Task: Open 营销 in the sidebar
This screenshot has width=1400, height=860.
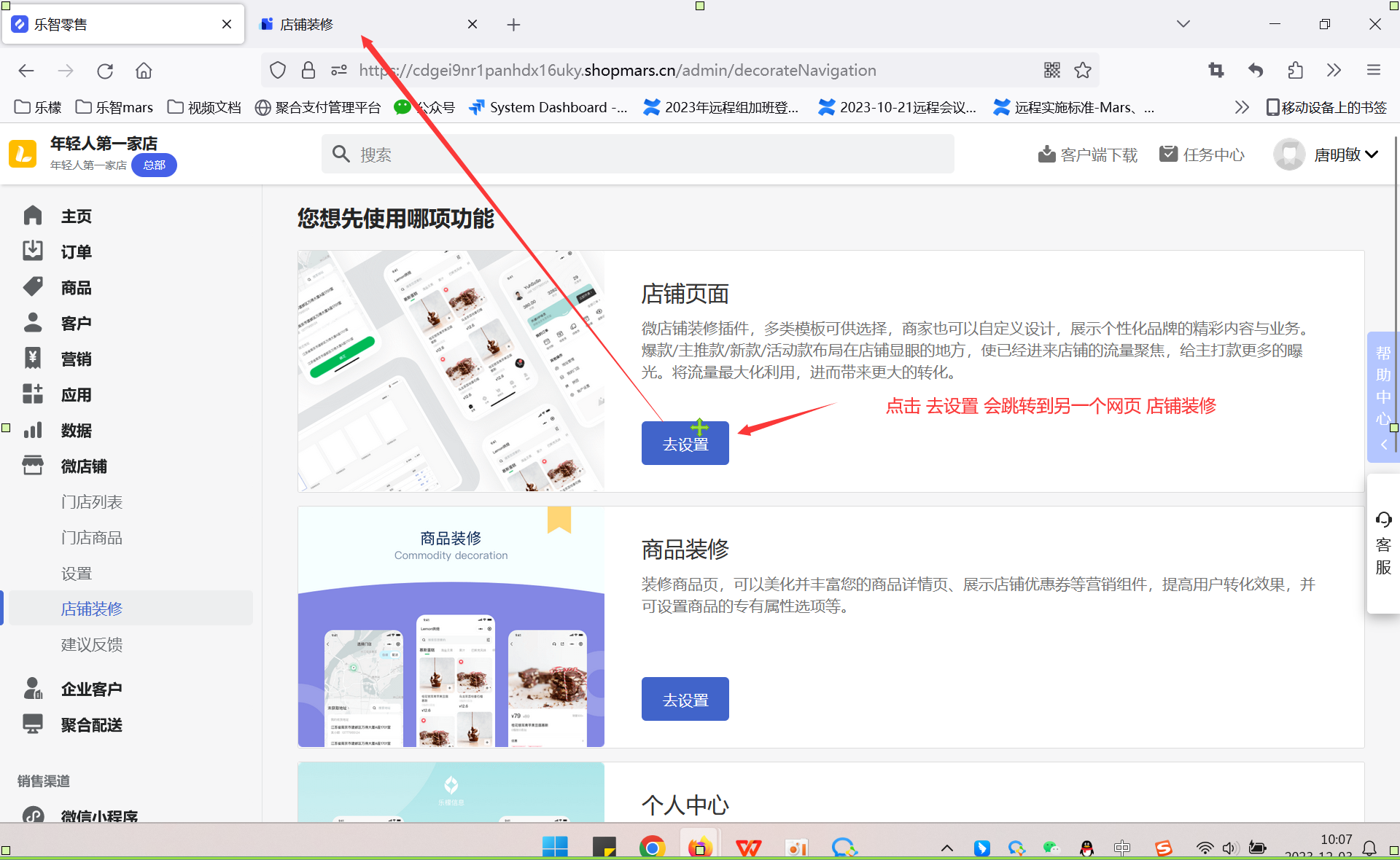Action: pyautogui.click(x=76, y=359)
